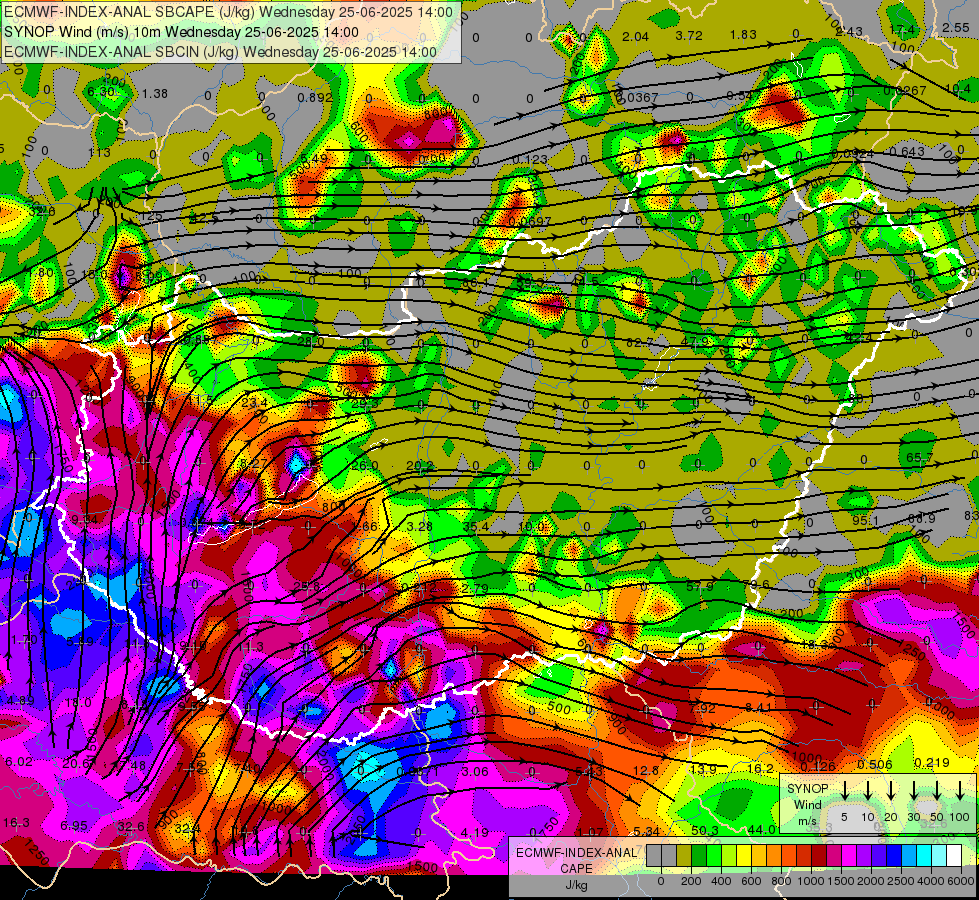Click the 44.0 value on the map
Viewport: 979px width, 900px height.
pos(761,829)
